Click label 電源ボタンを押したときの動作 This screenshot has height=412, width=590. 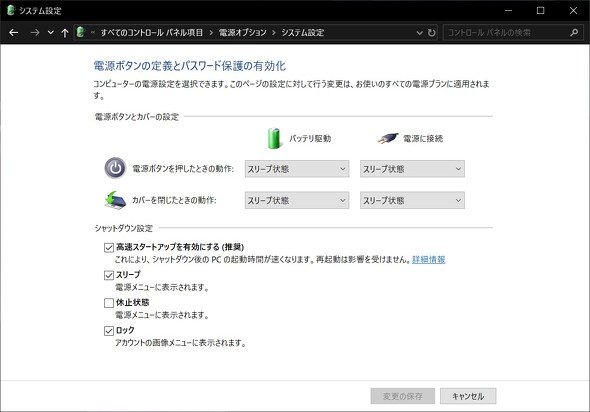(x=183, y=169)
